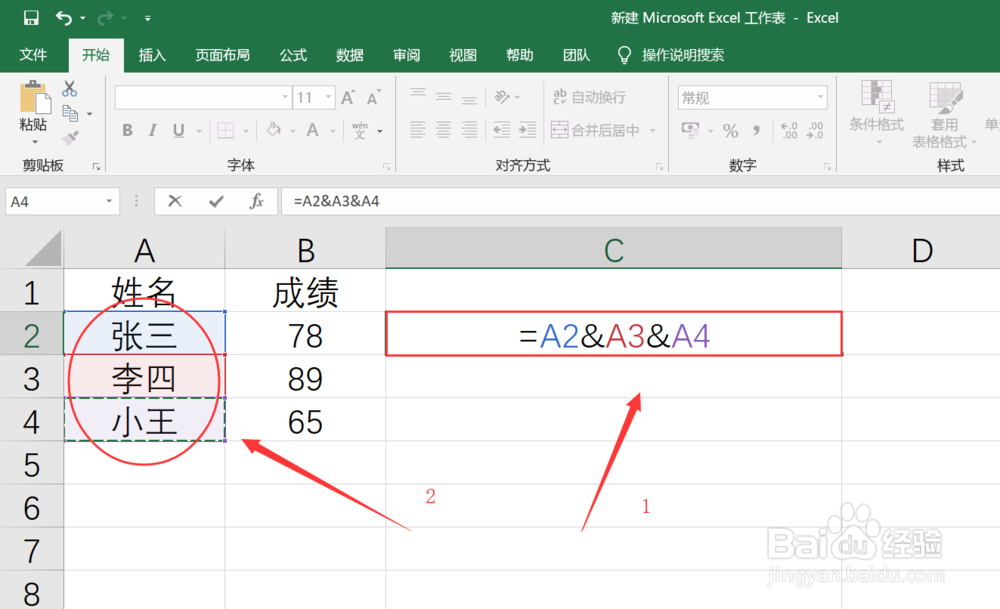1000x609 pixels.
Task: Click Increase Decimal icon
Action: [x=788, y=128]
